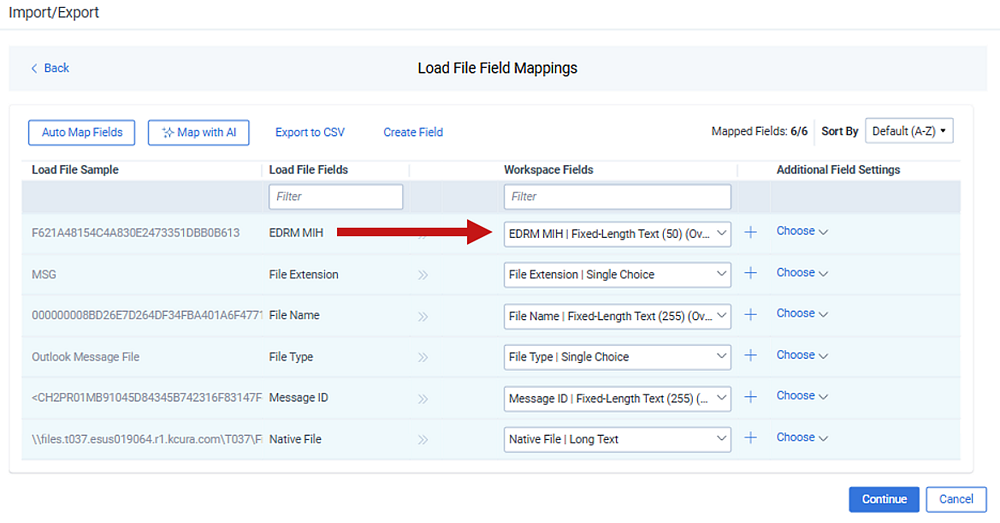Select the File Type load file field
This screenshot has width=1000, height=523.
coord(291,357)
